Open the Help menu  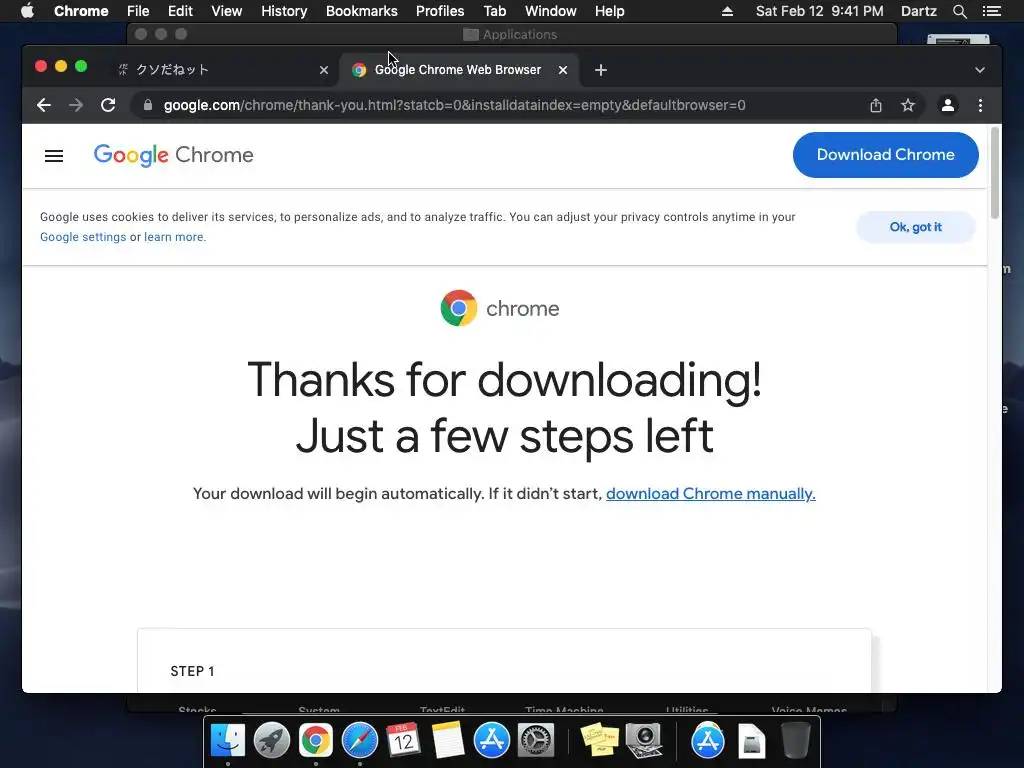[x=609, y=11]
